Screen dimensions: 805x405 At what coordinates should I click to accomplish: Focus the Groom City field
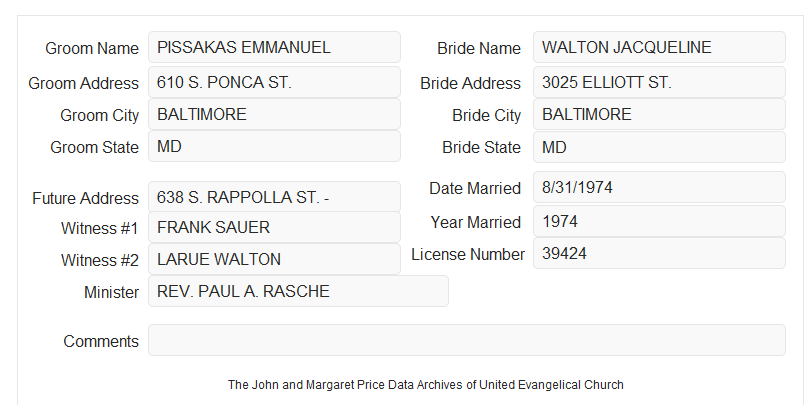coord(274,114)
